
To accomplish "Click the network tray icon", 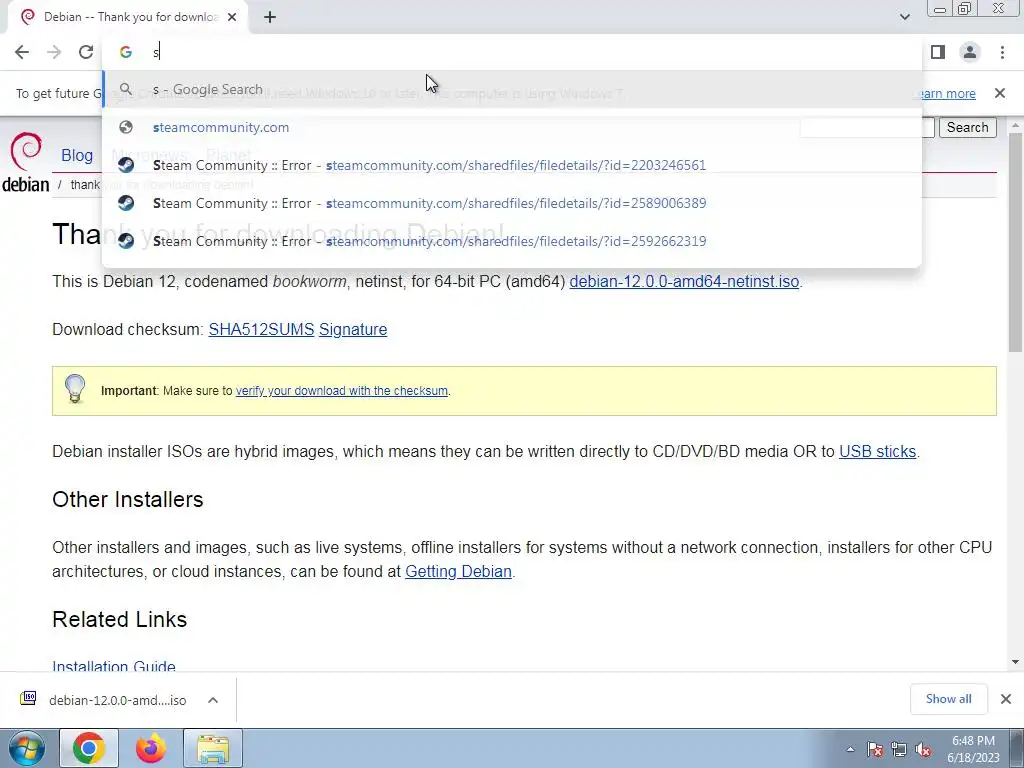I will click(x=899, y=749).
